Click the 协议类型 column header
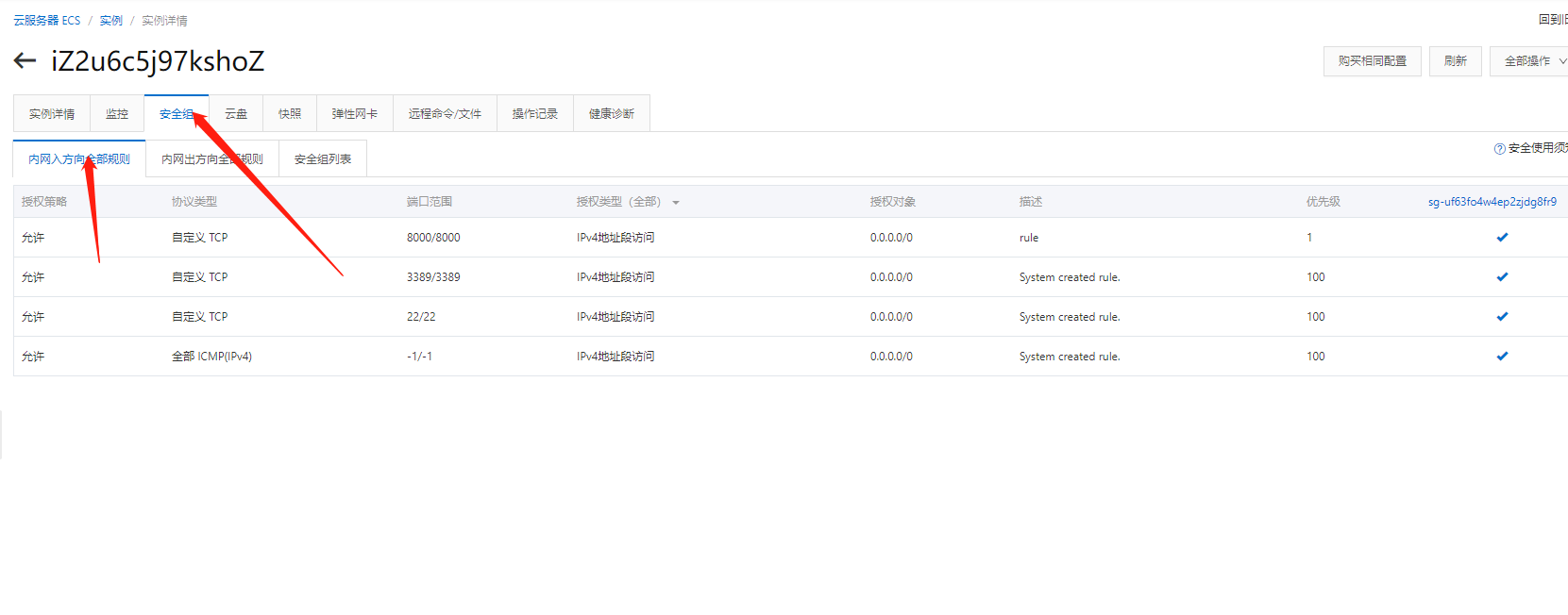Screen dimensions: 1568x615 [194, 202]
